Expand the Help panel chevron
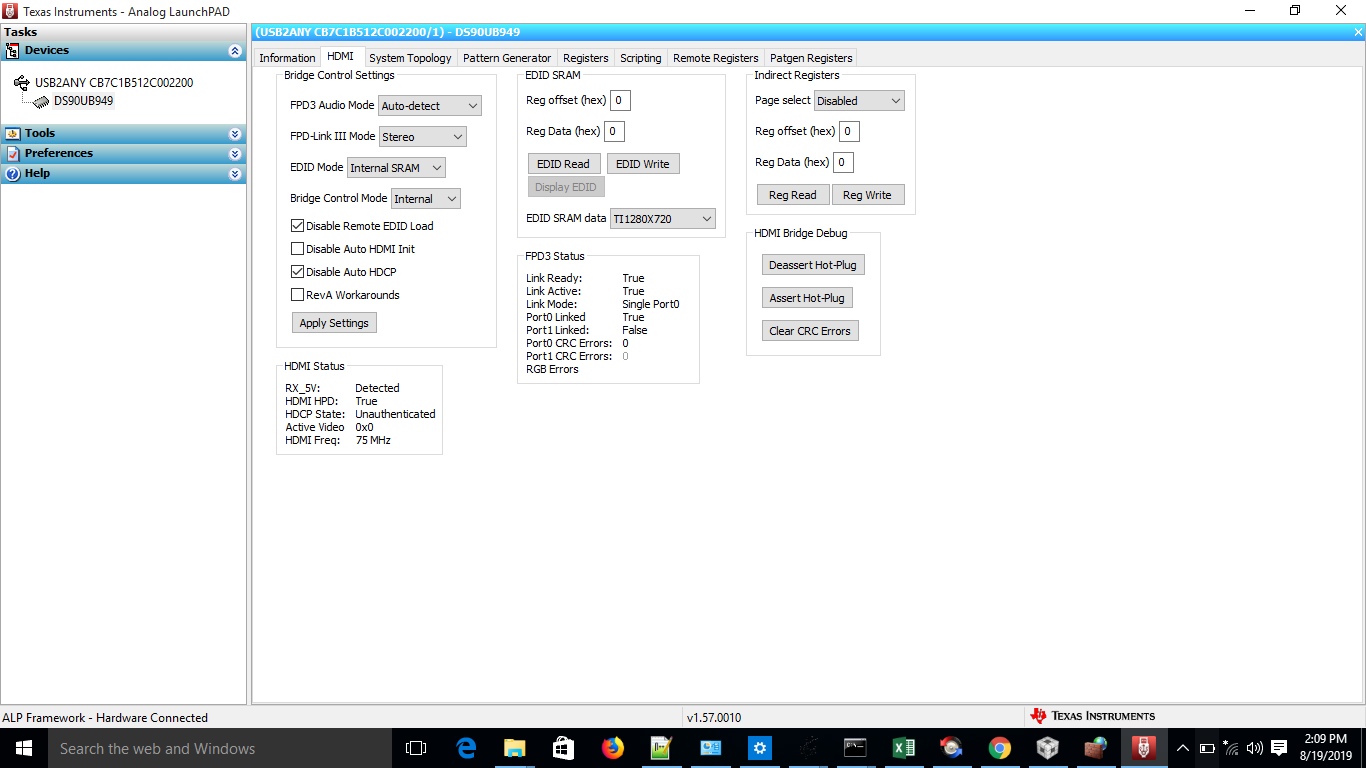 pos(235,173)
